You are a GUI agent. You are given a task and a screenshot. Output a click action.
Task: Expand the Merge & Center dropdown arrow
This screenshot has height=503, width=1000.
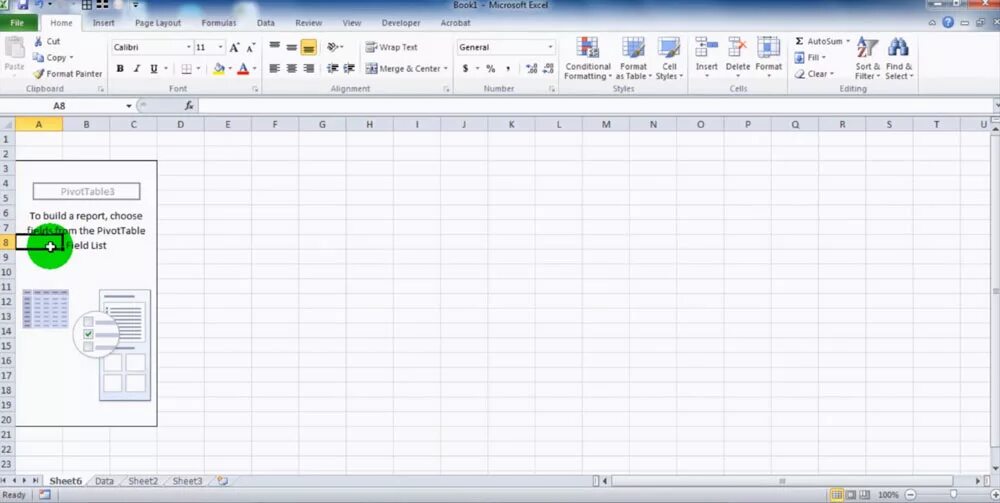[445, 68]
